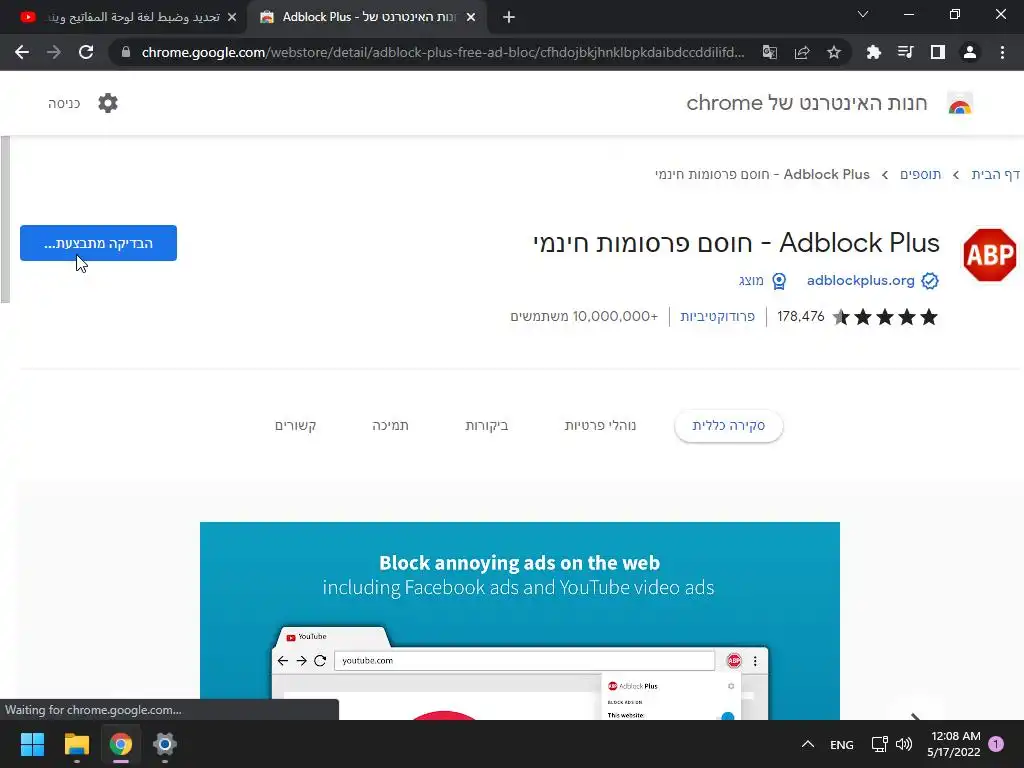Click the share page icon
1024x768 pixels.
[x=802, y=52]
